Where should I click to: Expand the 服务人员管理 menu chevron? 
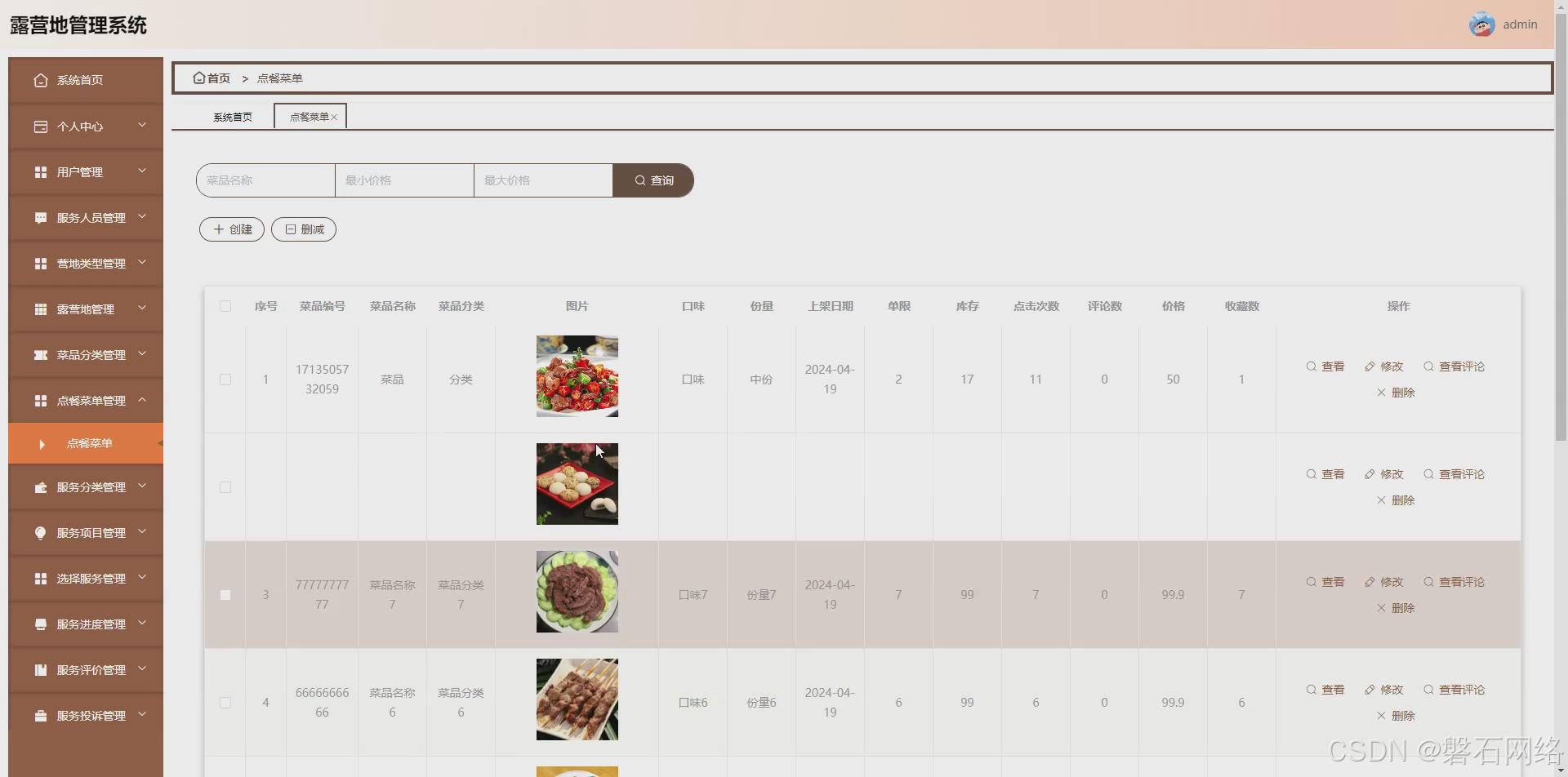tap(142, 216)
